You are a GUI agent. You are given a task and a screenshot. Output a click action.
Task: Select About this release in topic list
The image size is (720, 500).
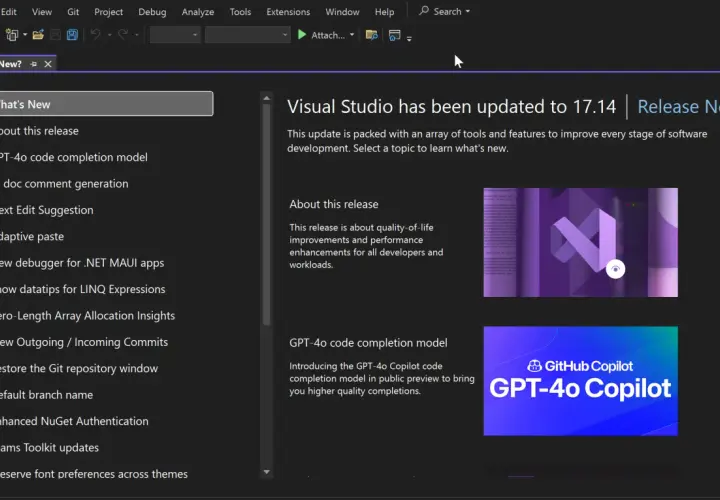click(39, 131)
